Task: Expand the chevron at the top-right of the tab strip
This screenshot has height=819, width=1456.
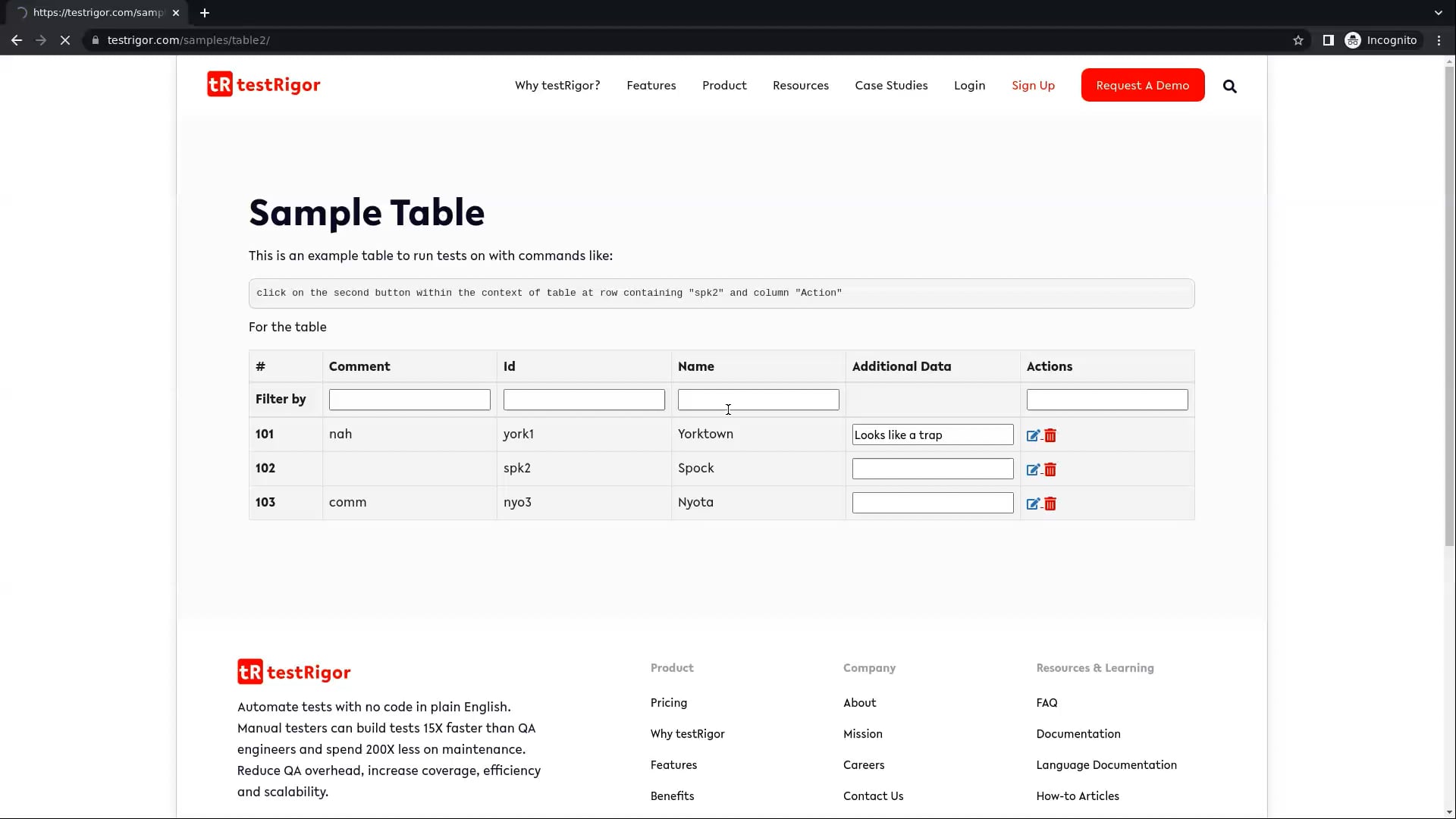Action: 1438,12
